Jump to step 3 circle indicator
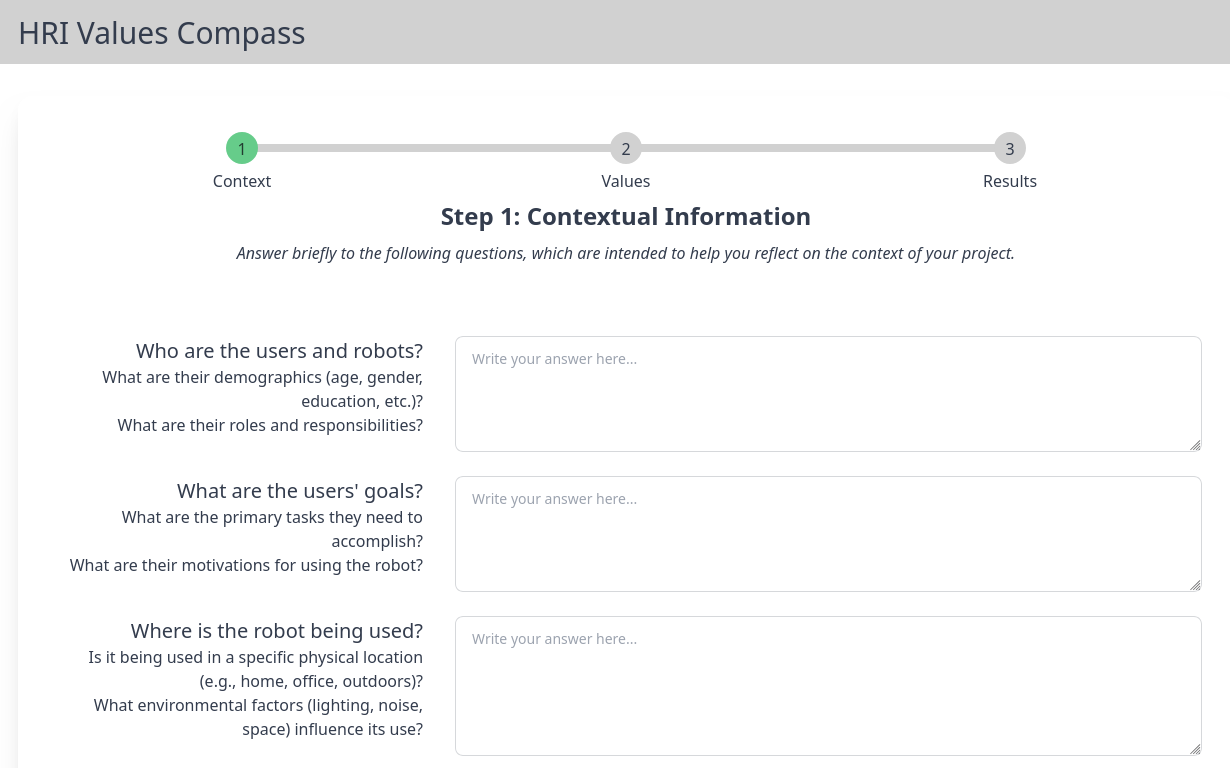 pyautogui.click(x=1010, y=149)
